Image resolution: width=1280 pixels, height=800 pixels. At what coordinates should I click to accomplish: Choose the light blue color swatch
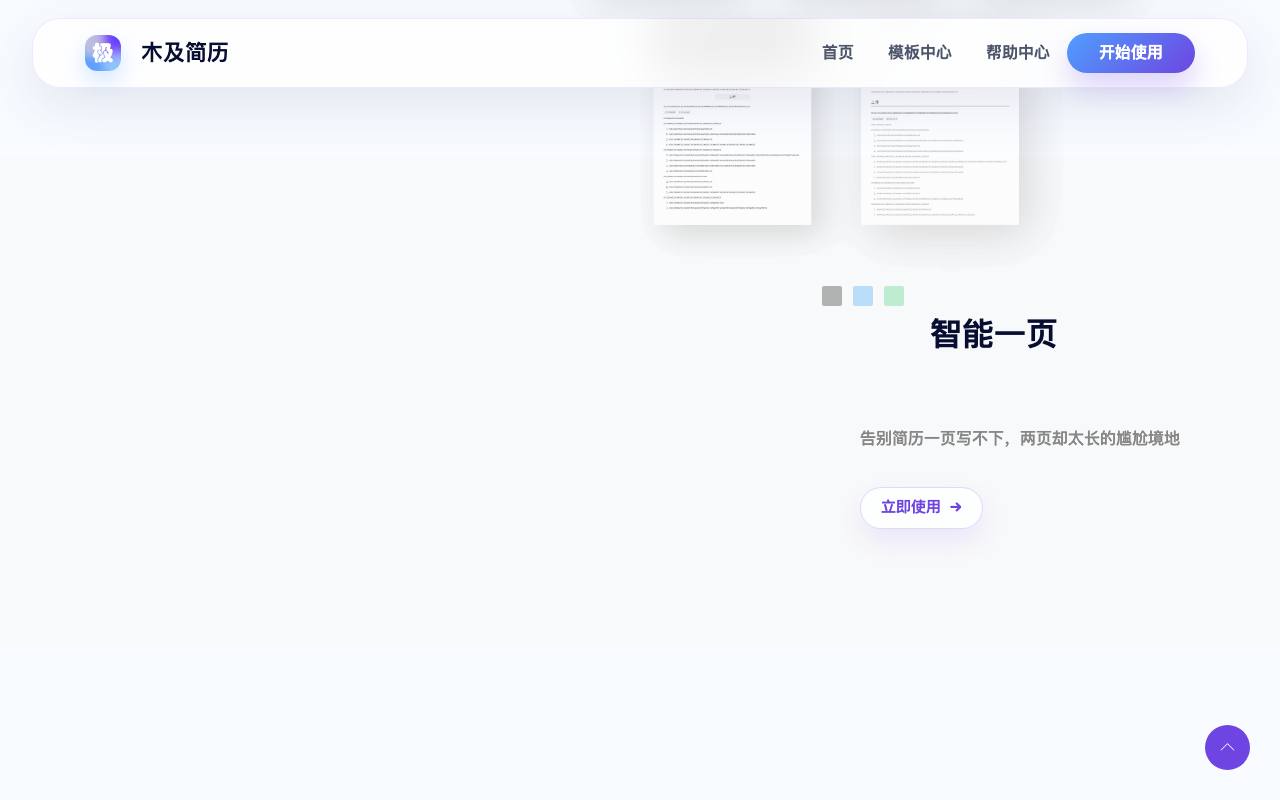(863, 296)
